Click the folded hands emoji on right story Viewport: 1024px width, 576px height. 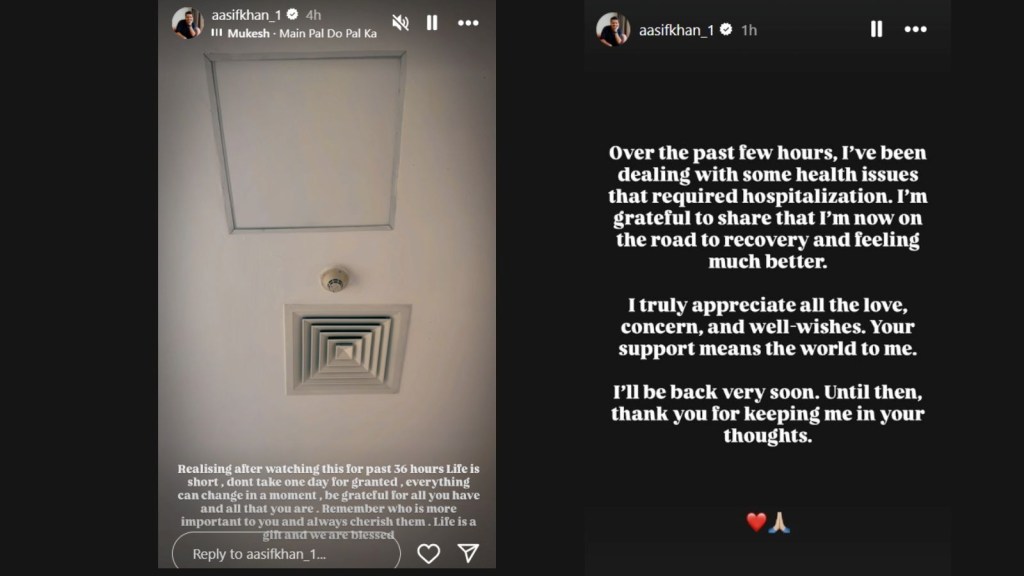[779, 522]
